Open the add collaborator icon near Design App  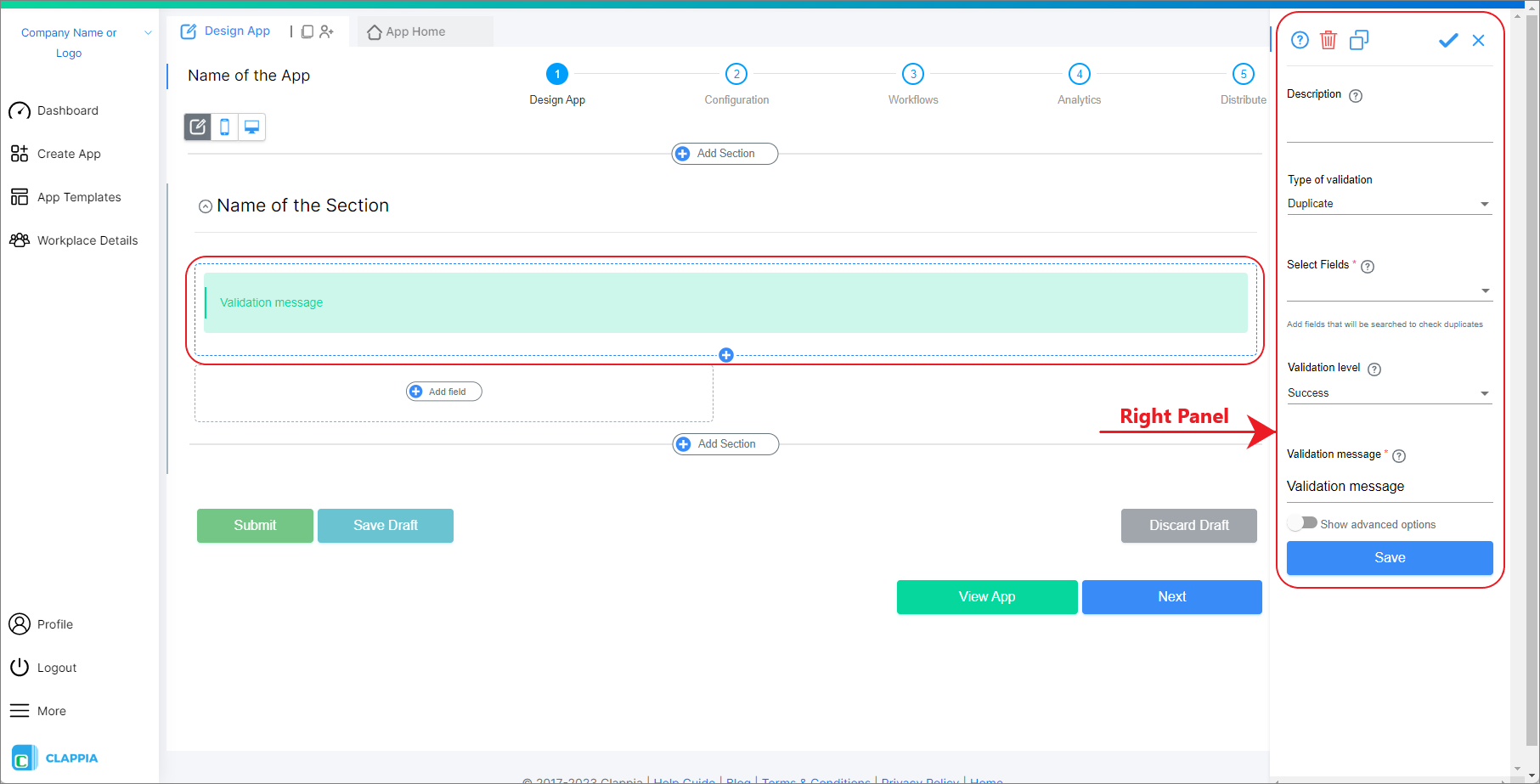327,31
